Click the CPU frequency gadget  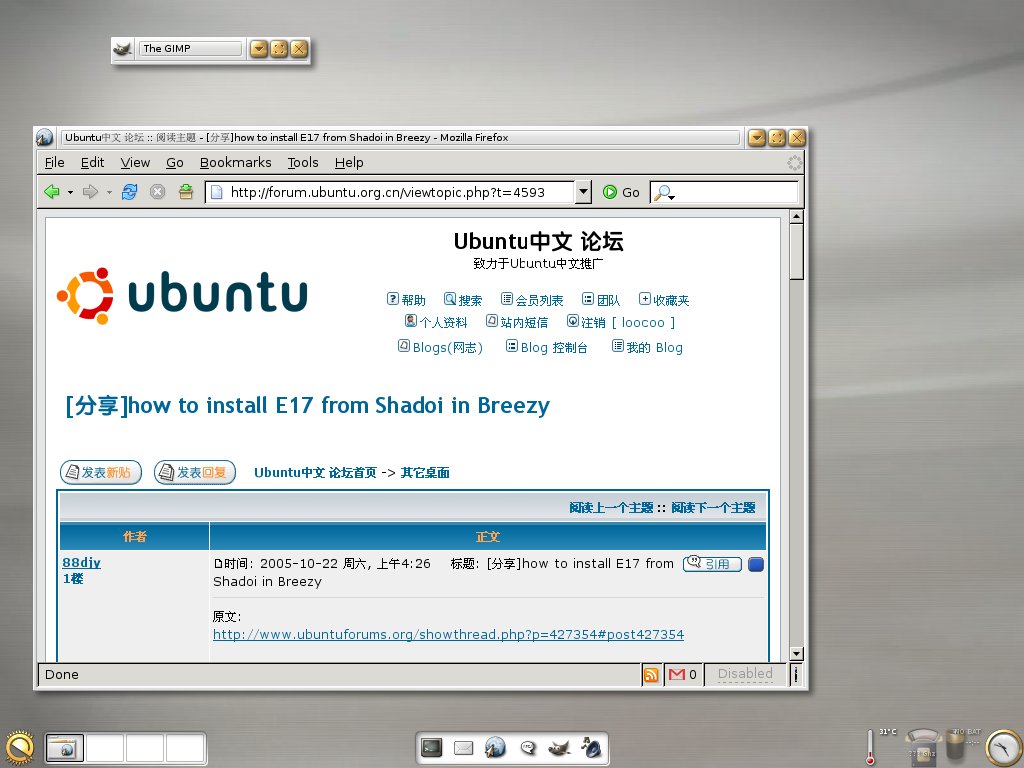[x=921, y=746]
